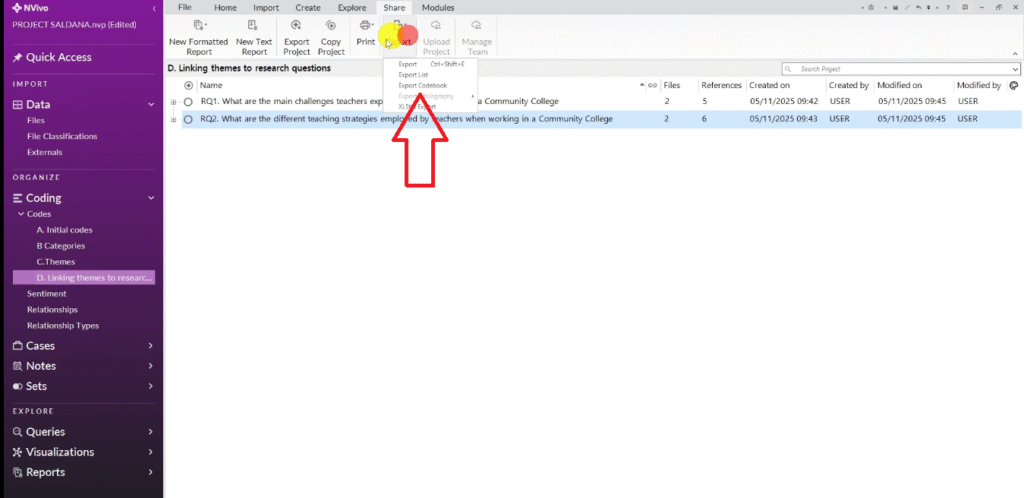Open File Classifications in the sidebar
Image resolution: width=1024 pixels, height=498 pixels.
click(62, 136)
